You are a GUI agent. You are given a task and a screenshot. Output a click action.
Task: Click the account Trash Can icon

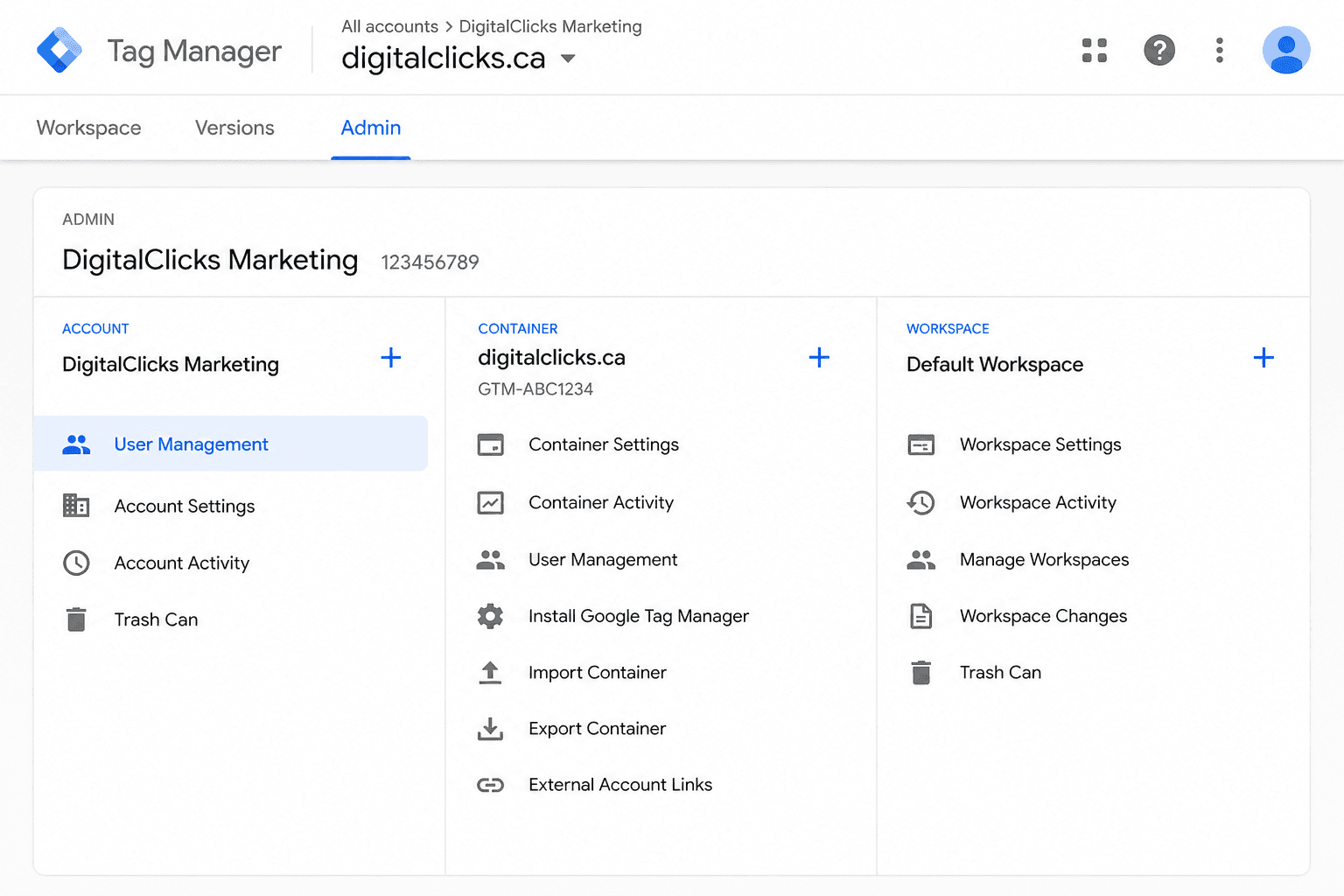(76, 619)
